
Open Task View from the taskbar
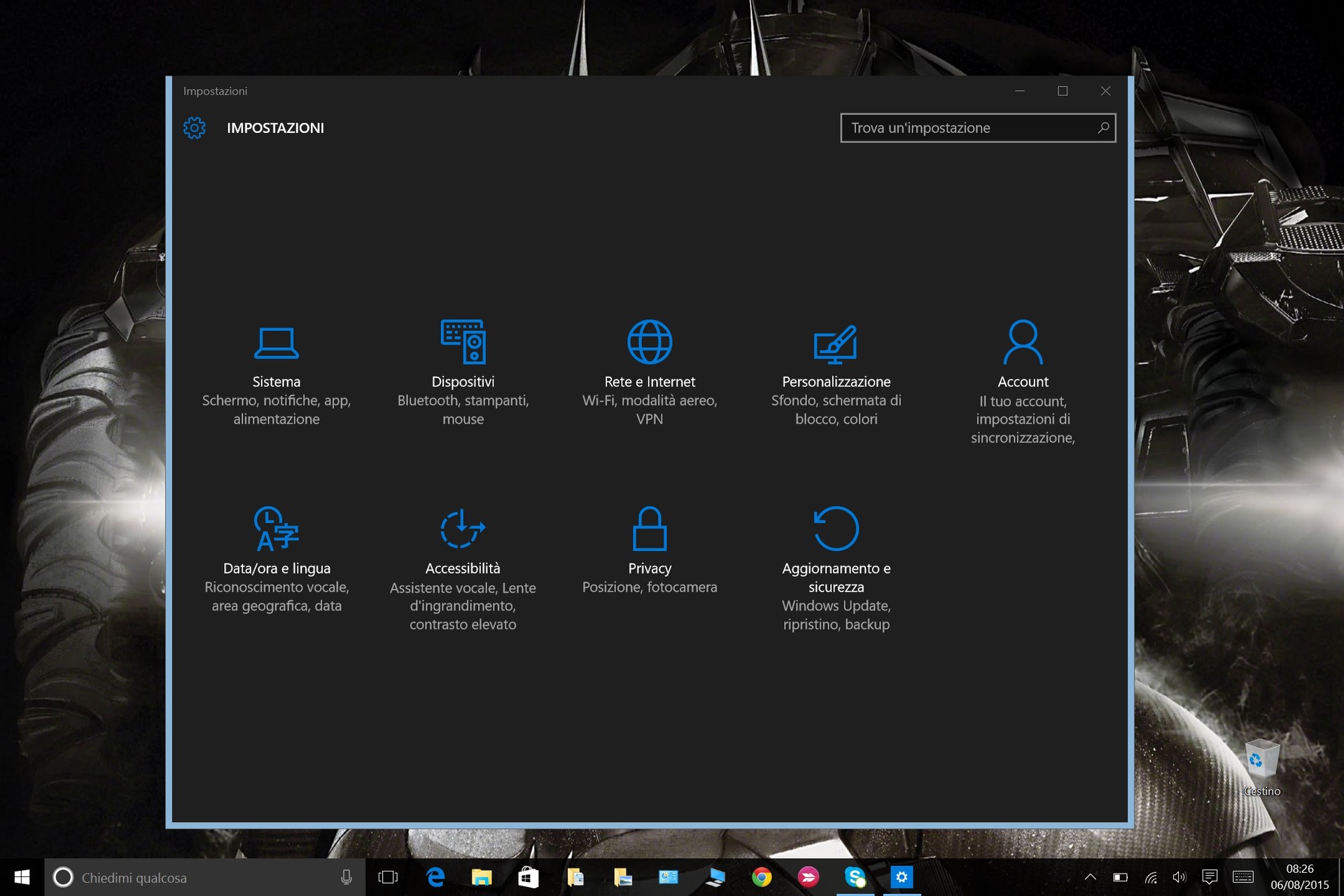tap(388, 877)
